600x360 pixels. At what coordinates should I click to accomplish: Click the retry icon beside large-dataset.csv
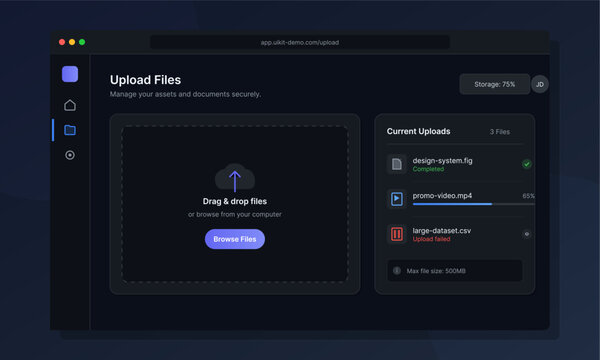tap(527, 234)
